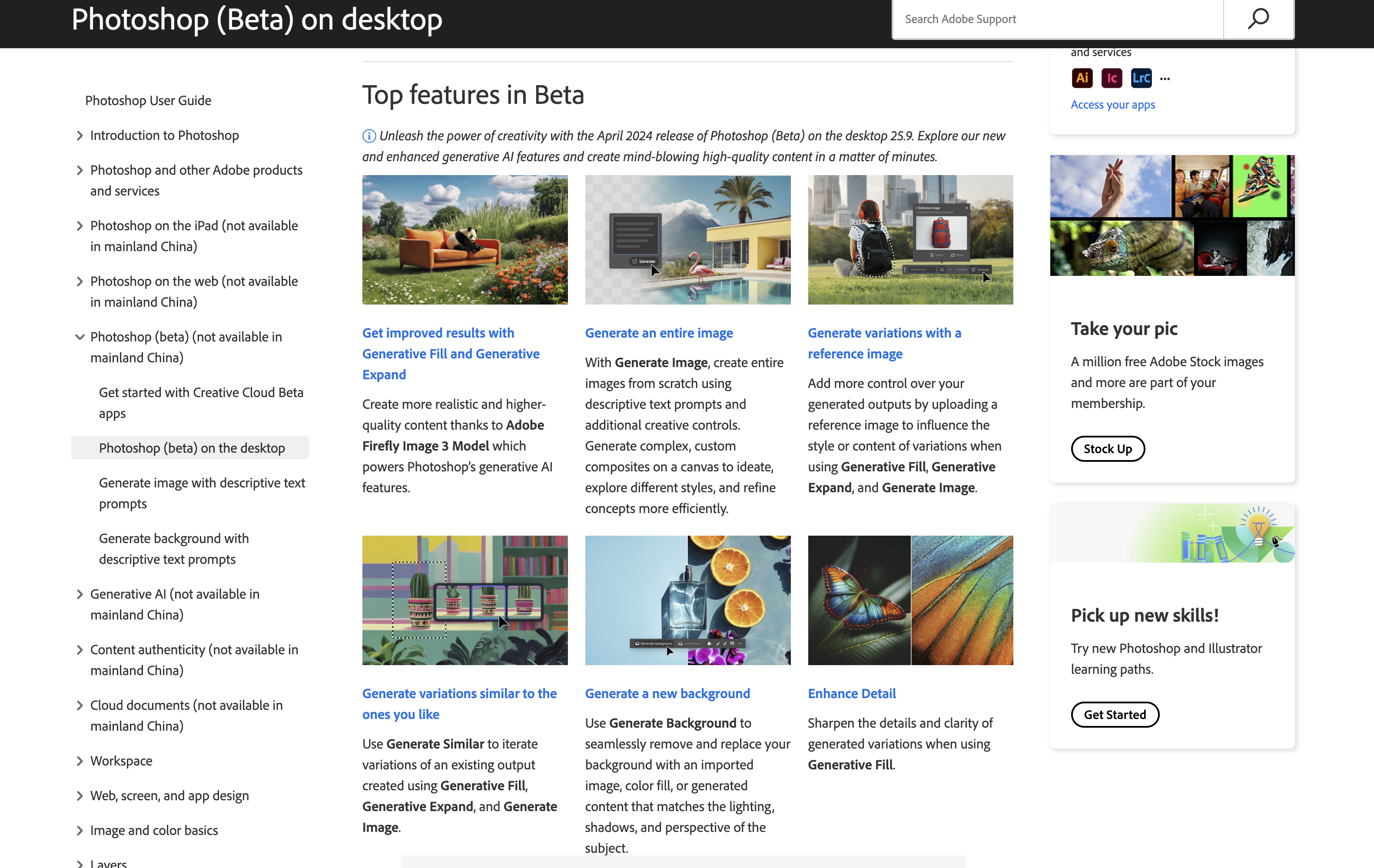Image resolution: width=1374 pixels, height=868 pixels.
Task: Expand Introduction to Photoshop section
Action: pos(80,136)
